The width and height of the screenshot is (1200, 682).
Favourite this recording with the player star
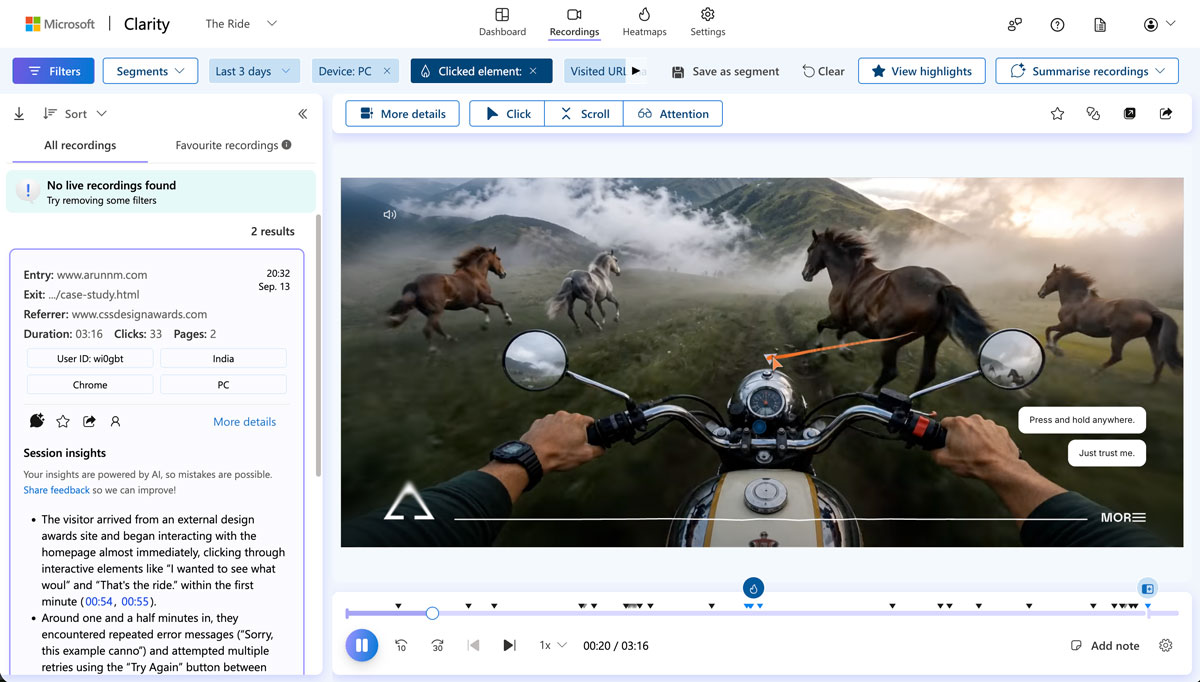pyautogui.click(x=1057, y=114)
